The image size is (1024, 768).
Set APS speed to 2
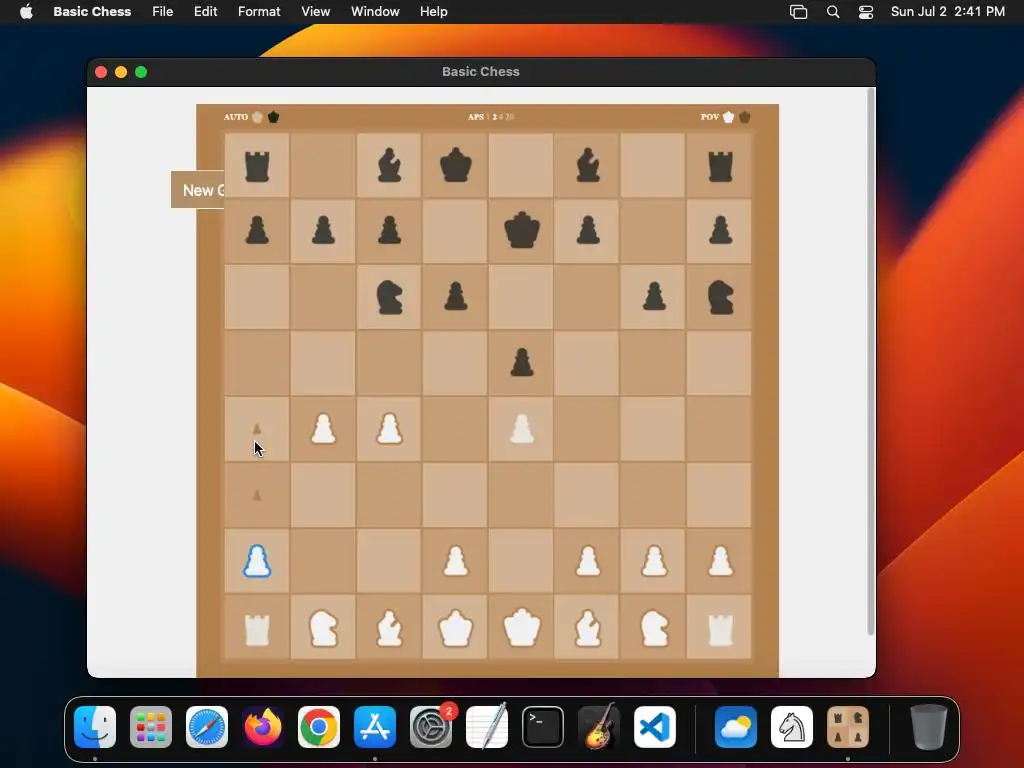494,117
